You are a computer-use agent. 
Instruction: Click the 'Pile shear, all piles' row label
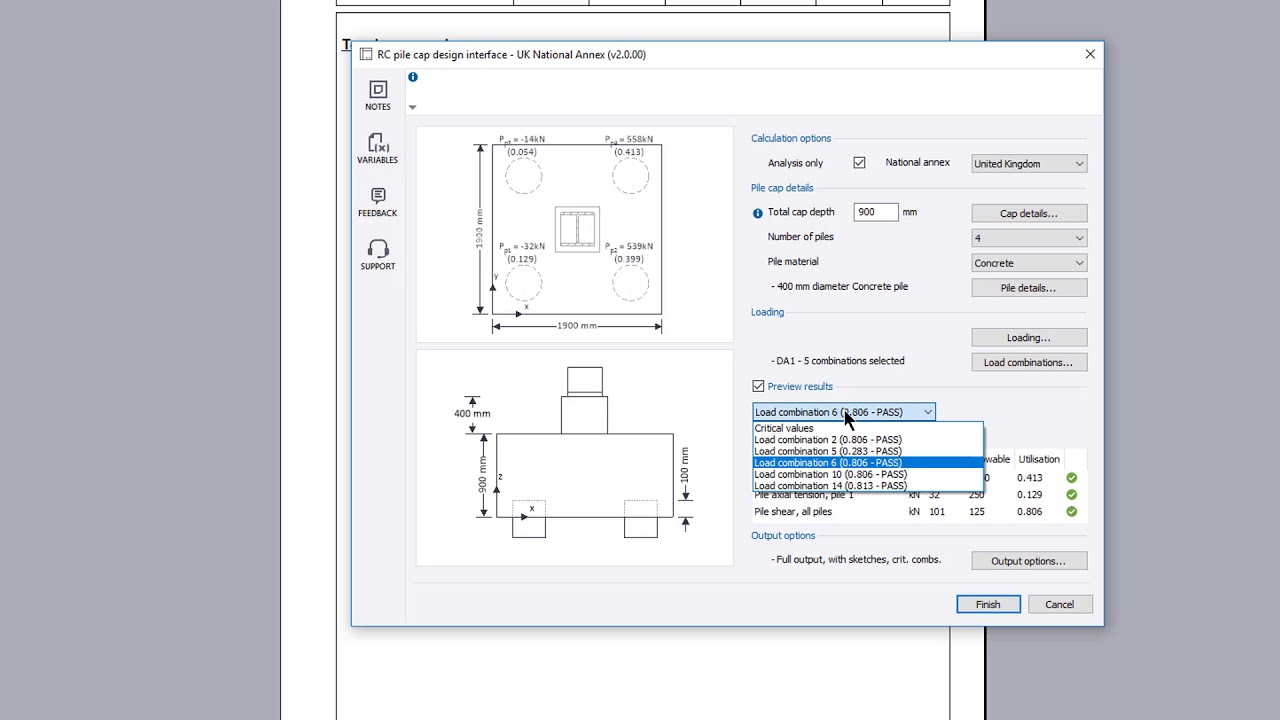(793, 512)
